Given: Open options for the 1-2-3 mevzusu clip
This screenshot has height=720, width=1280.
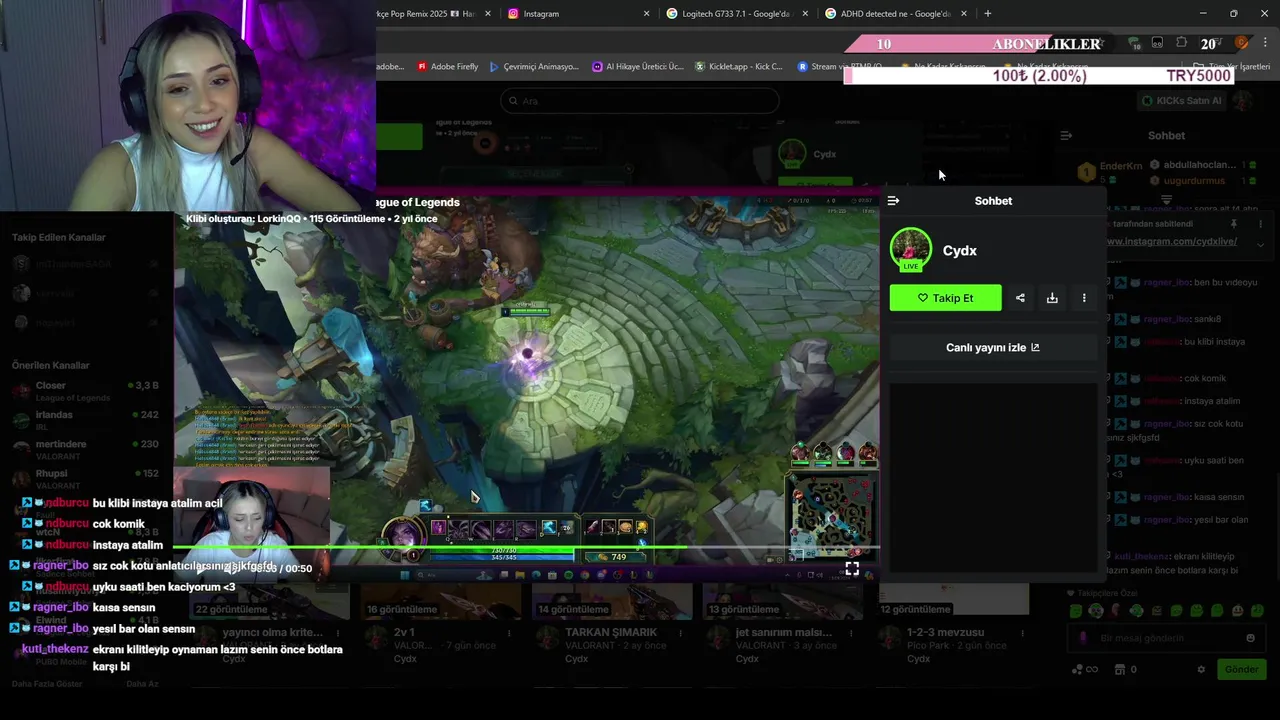Looking at the screenshot, I should point(1023,633).
